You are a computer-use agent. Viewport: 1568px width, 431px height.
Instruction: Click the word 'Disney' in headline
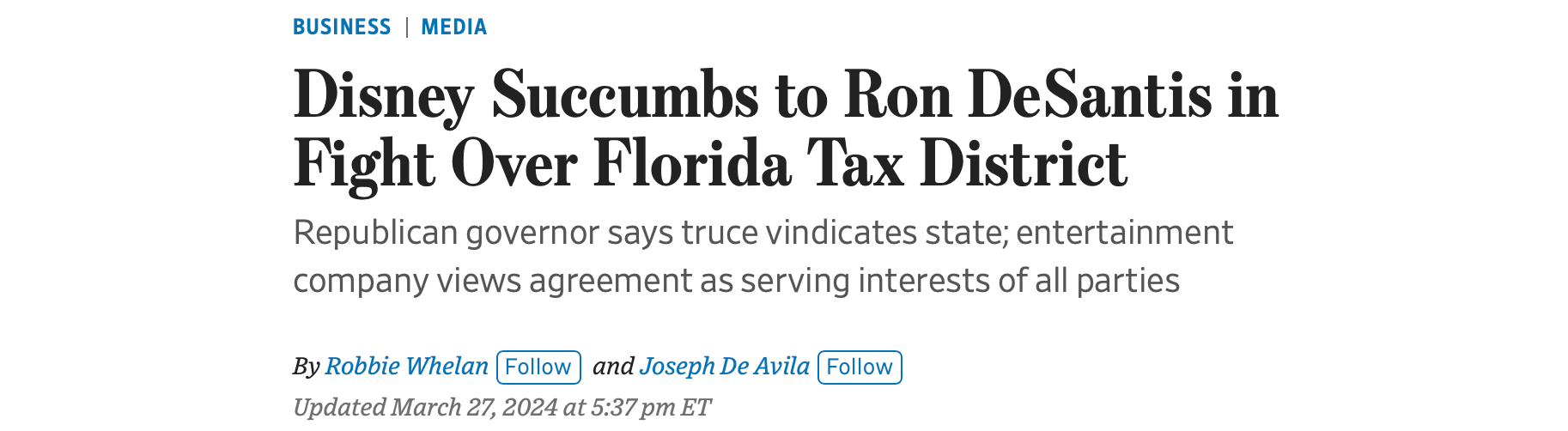click(383, 94)
